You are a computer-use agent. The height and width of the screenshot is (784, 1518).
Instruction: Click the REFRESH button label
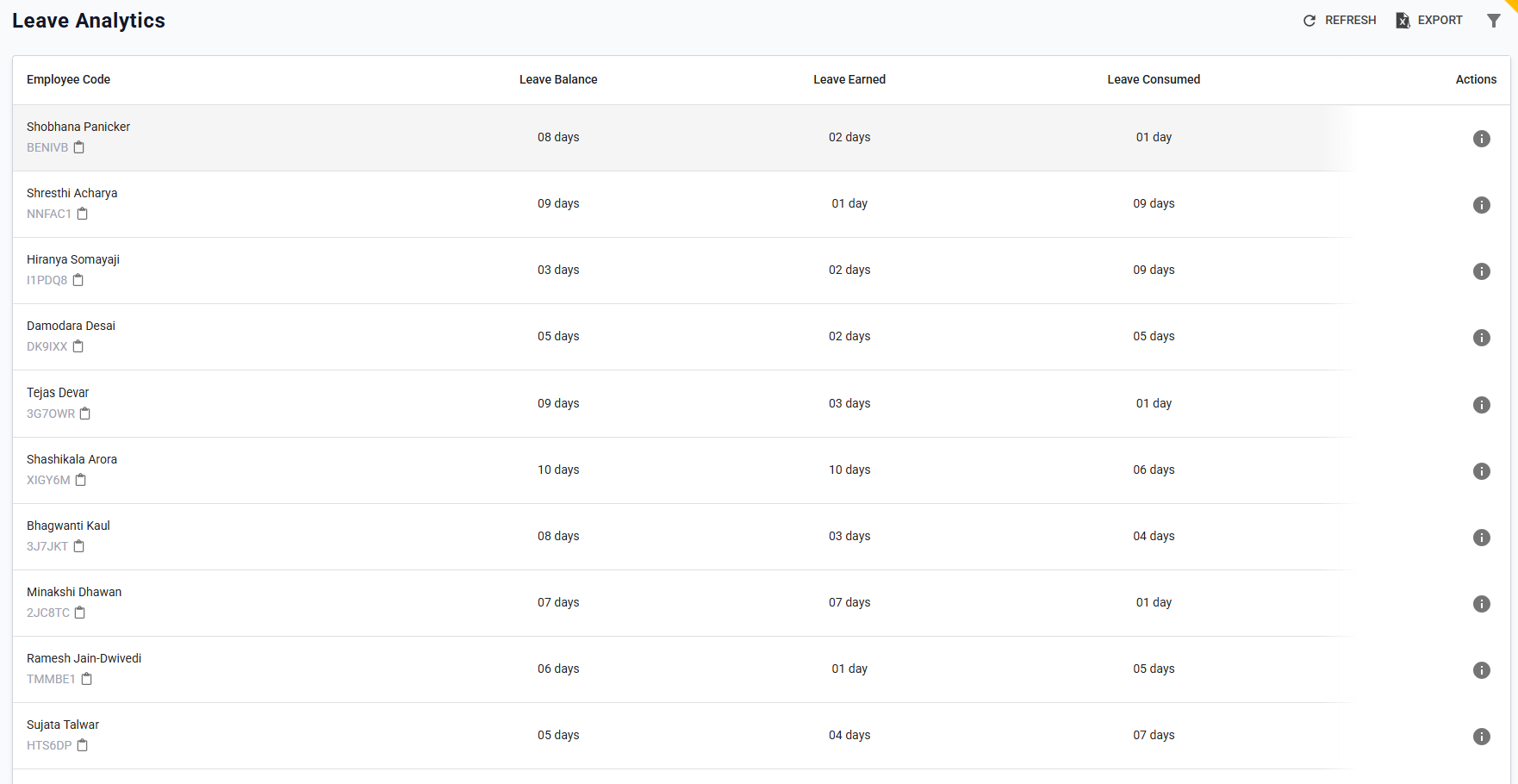1350,20
